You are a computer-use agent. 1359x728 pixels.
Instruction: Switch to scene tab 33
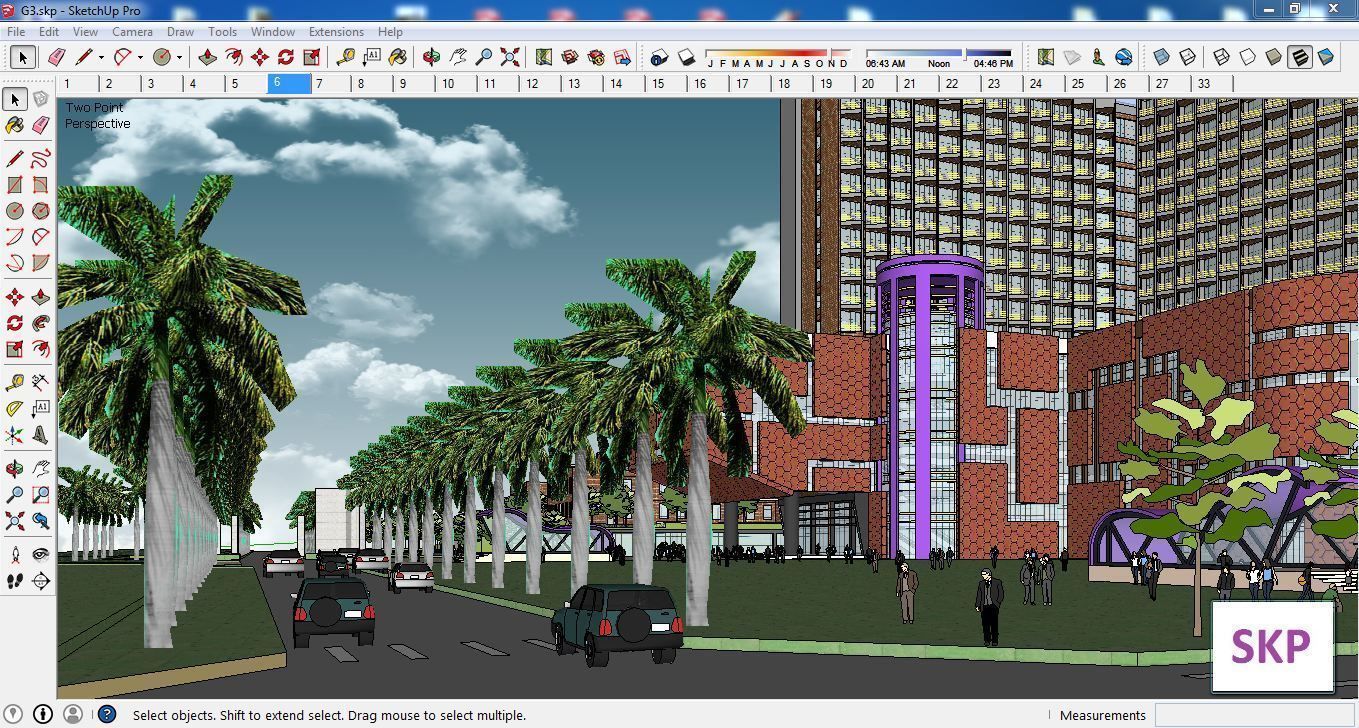point(1204,84)
